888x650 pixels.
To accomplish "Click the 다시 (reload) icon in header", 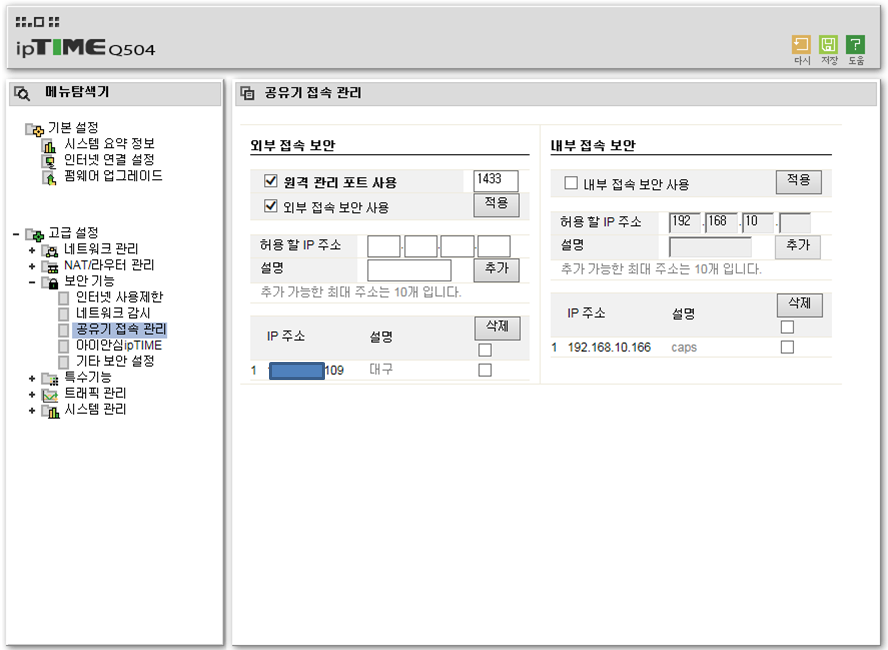I will (x=801, y=45).
